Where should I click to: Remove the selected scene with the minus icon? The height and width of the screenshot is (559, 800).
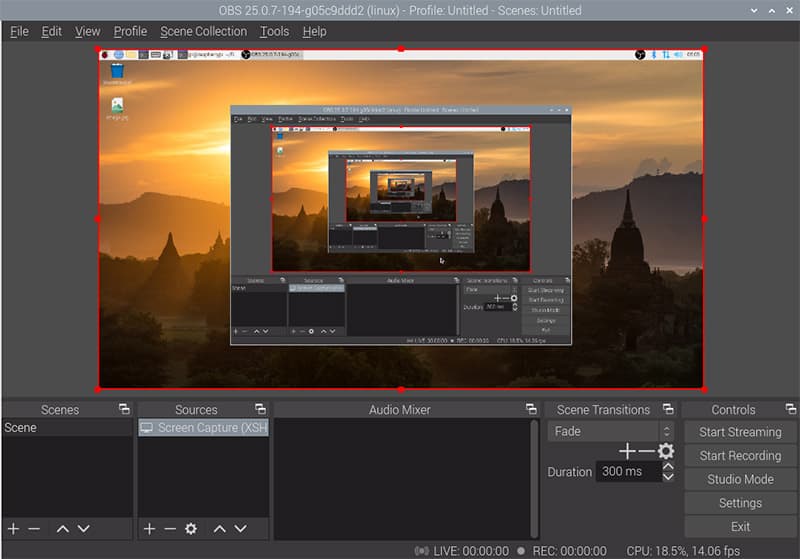(34, 529)
